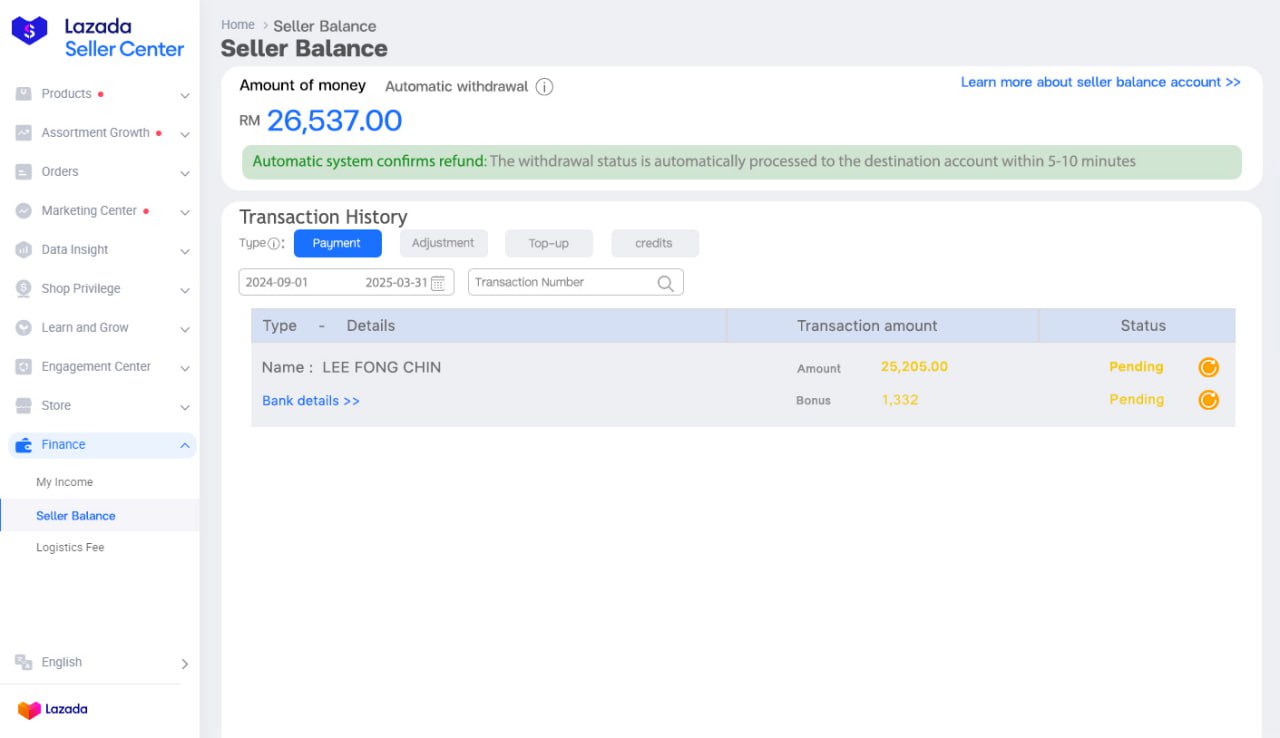
Task: Click the Lazada Seller Center logo
Action: 98,38
